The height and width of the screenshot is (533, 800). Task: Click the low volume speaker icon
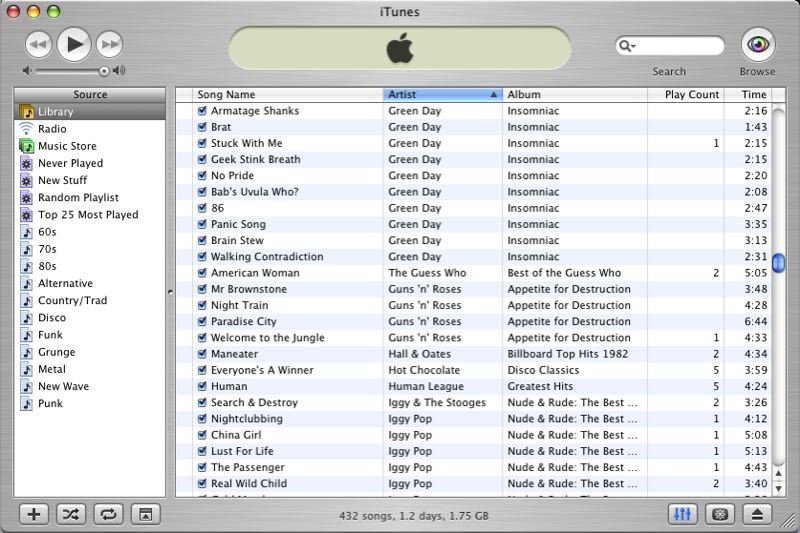[27, 70]
